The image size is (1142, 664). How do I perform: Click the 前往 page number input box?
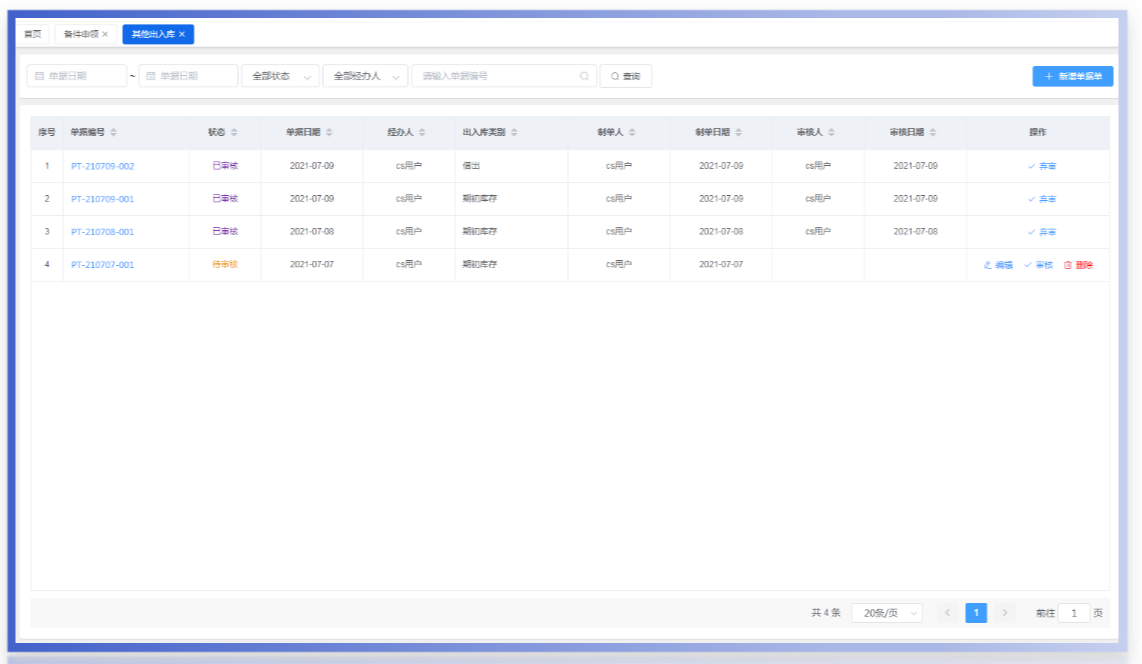coord(1074,613)
